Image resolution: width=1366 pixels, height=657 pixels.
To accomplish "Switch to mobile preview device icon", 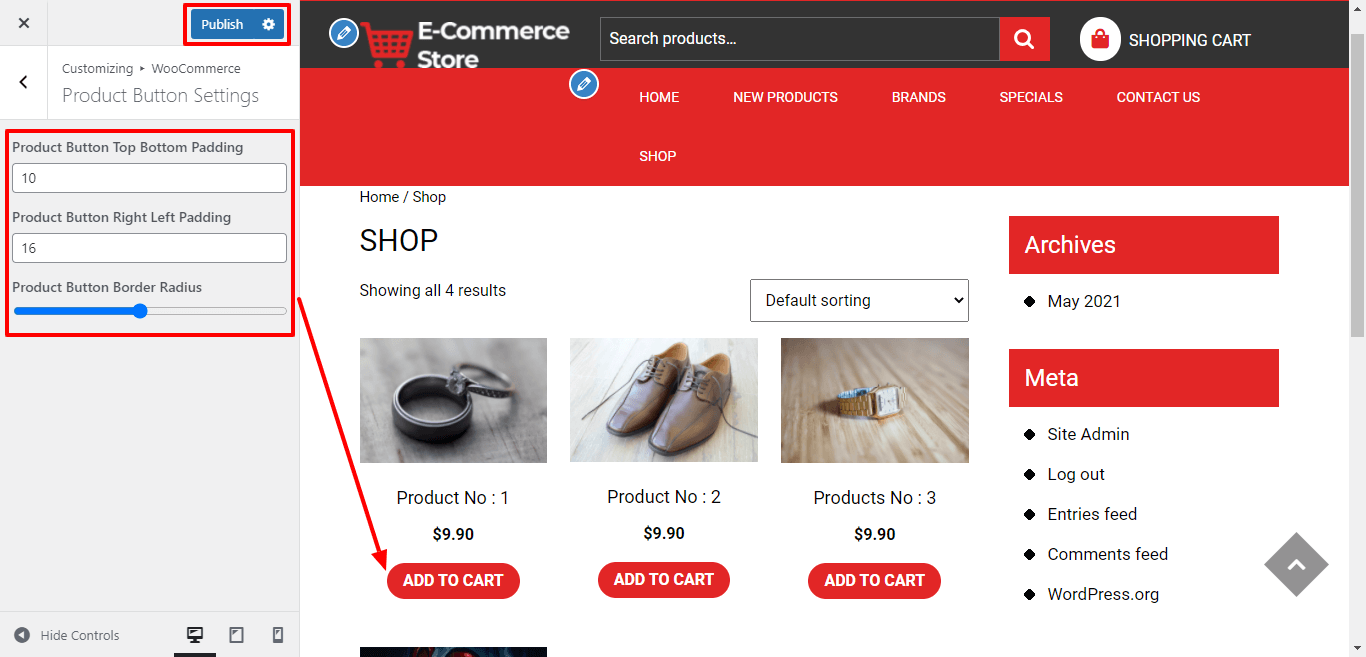I will coord(278,635).
